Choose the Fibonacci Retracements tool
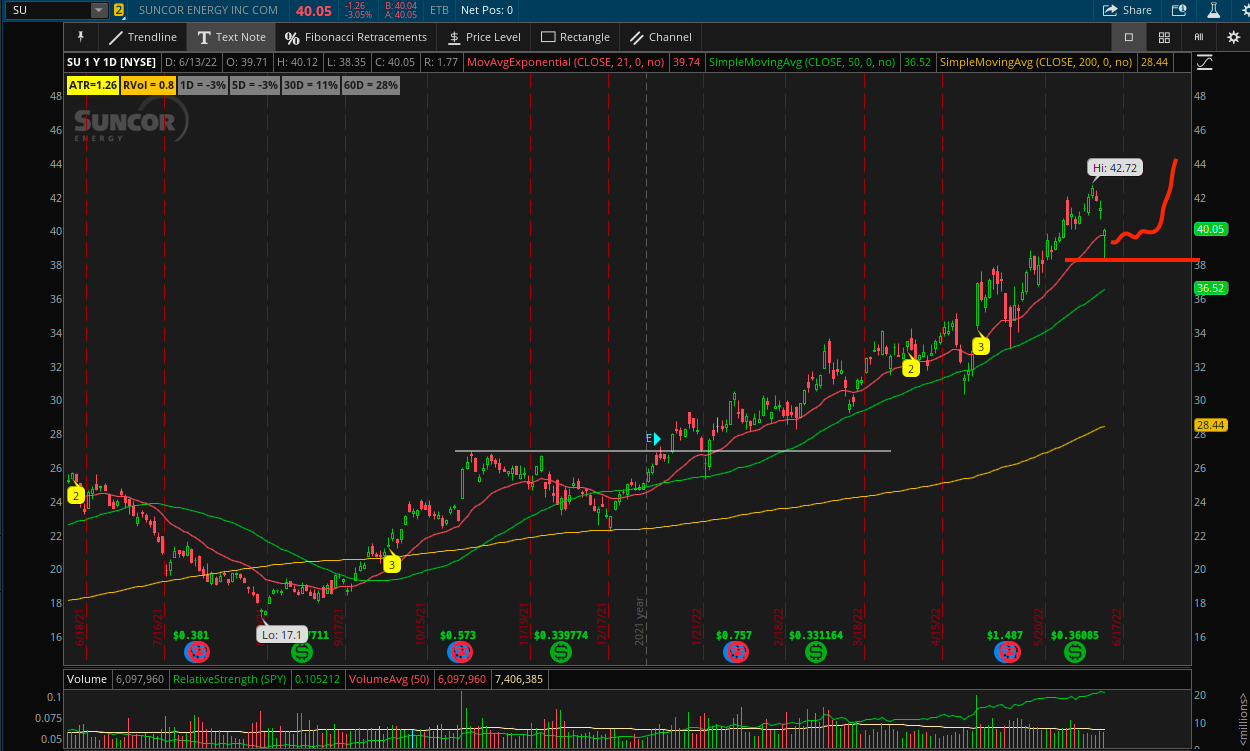This screenshot has height=751, width=1250. tap(356, 37)
